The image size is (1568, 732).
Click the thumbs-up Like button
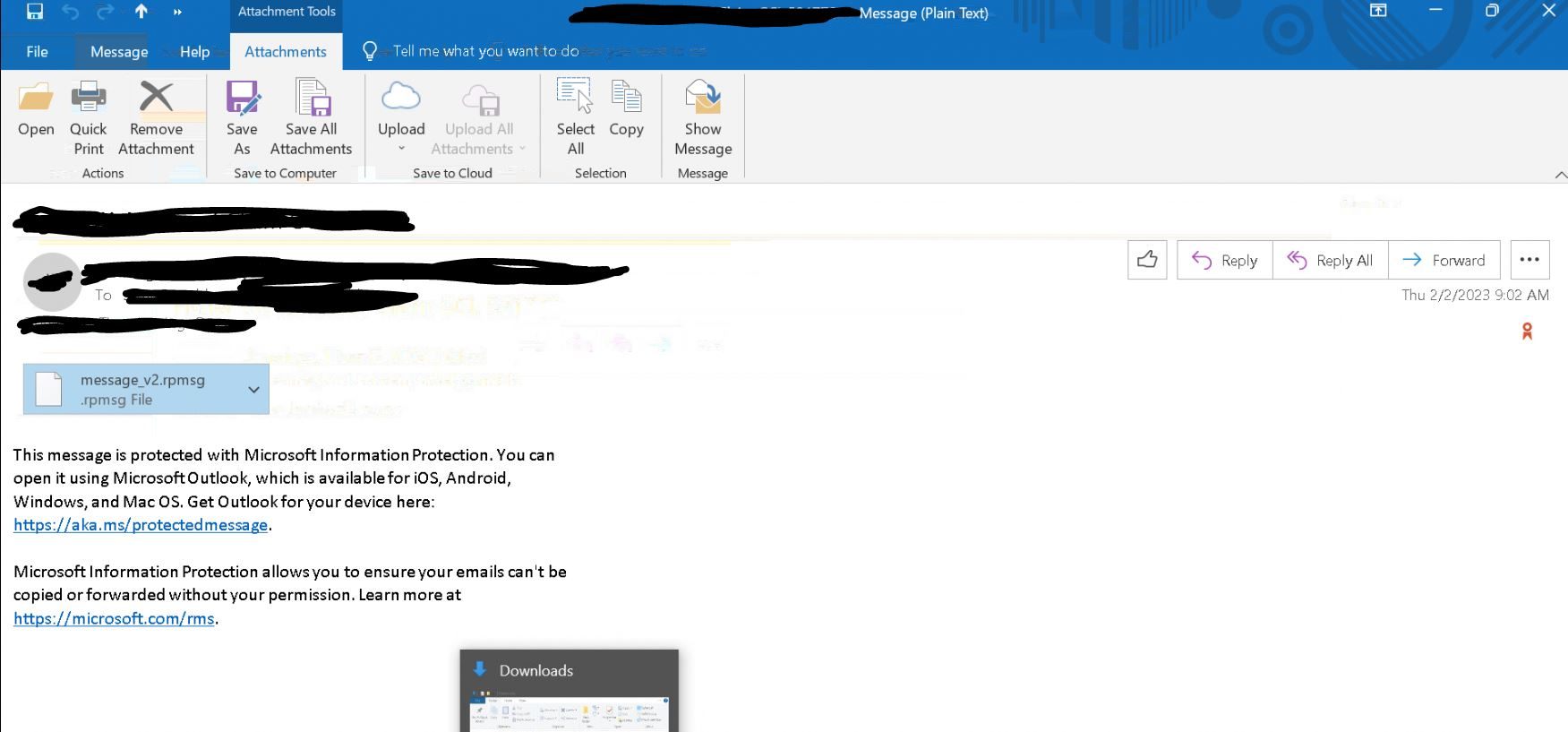(1147, 260)
